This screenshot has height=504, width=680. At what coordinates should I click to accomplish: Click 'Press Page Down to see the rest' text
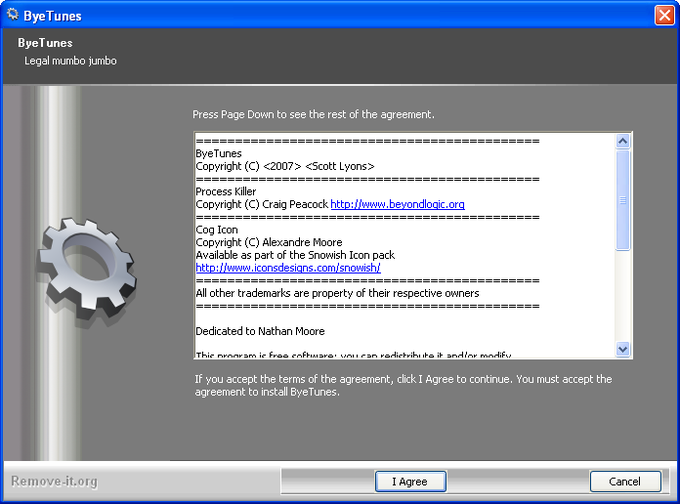tap(313, 115)
